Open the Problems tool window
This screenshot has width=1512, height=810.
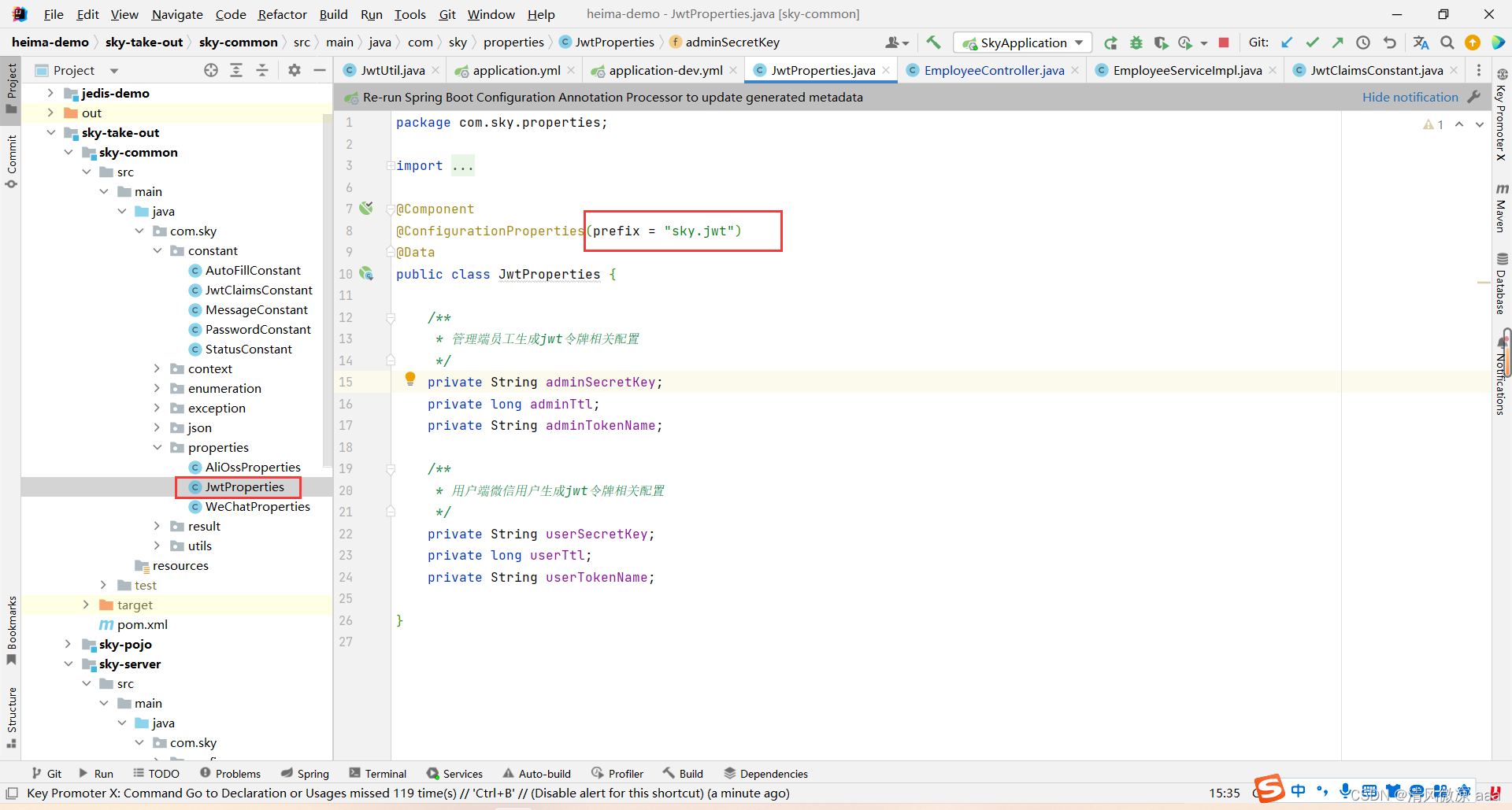click(230, 774)
